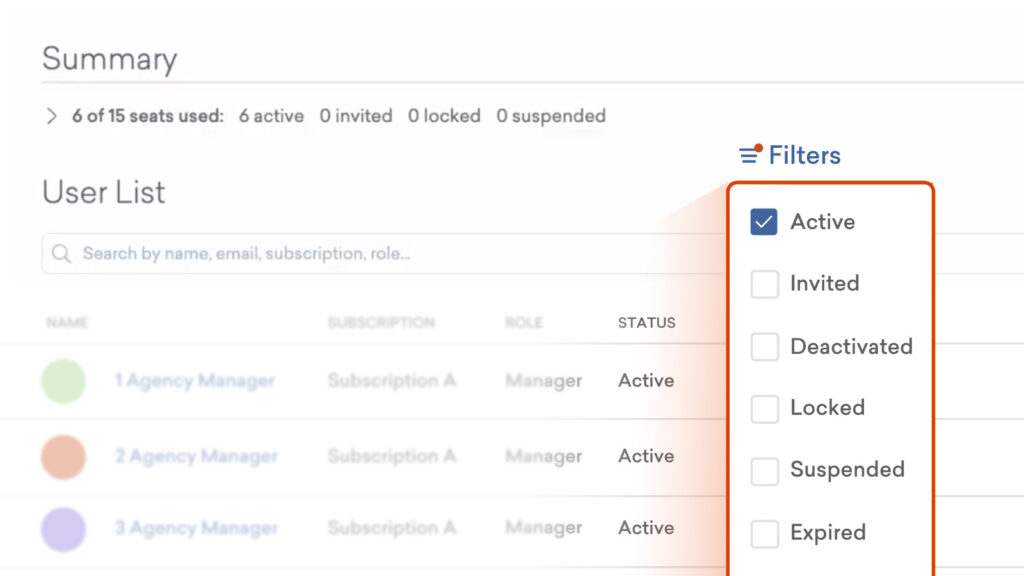Expand the seats used summary chevron
Image resolution: width=1024 pixels, height=576 pixels.
point(52,116)
